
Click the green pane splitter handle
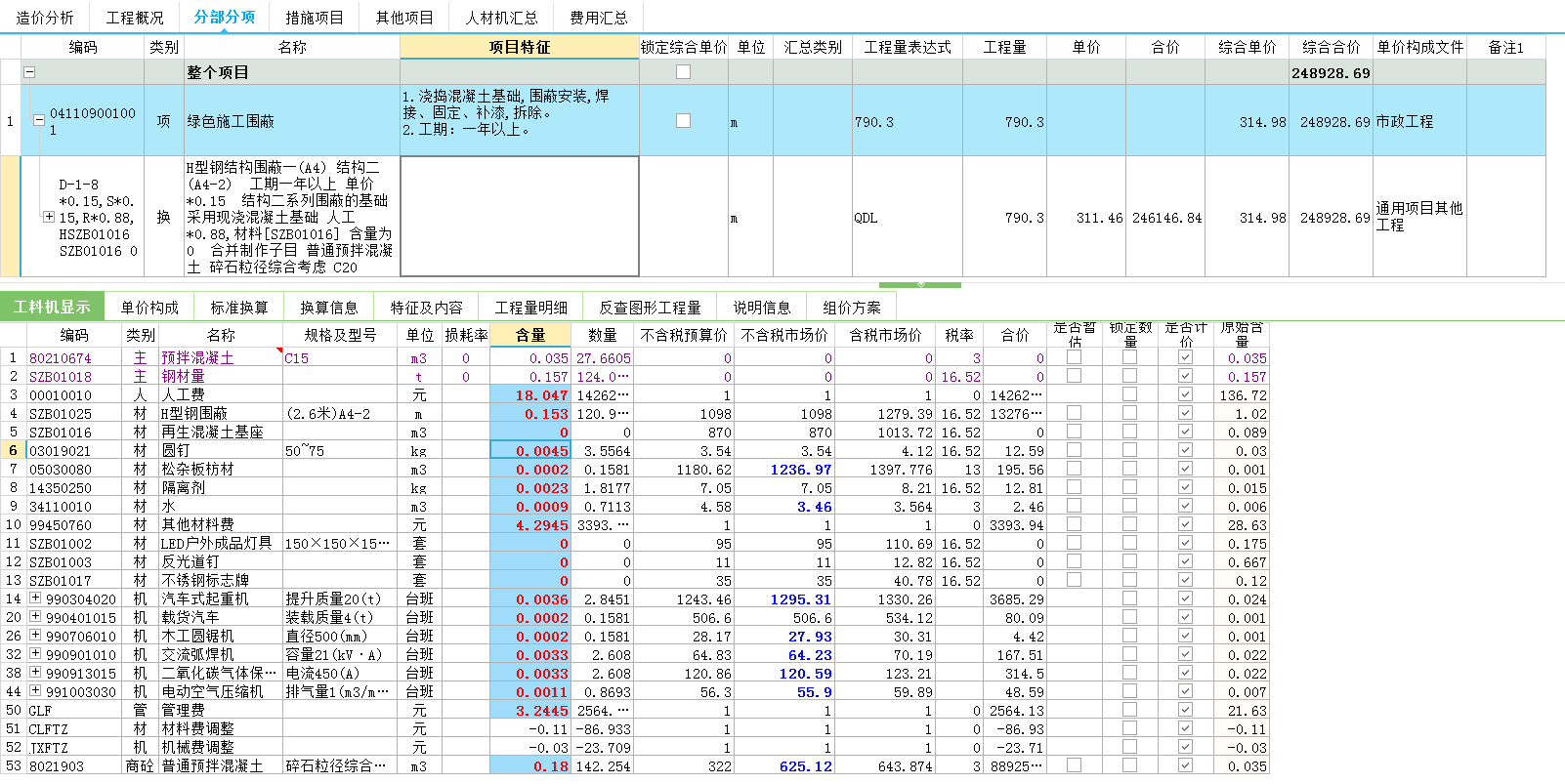click(x=920, y=285)
